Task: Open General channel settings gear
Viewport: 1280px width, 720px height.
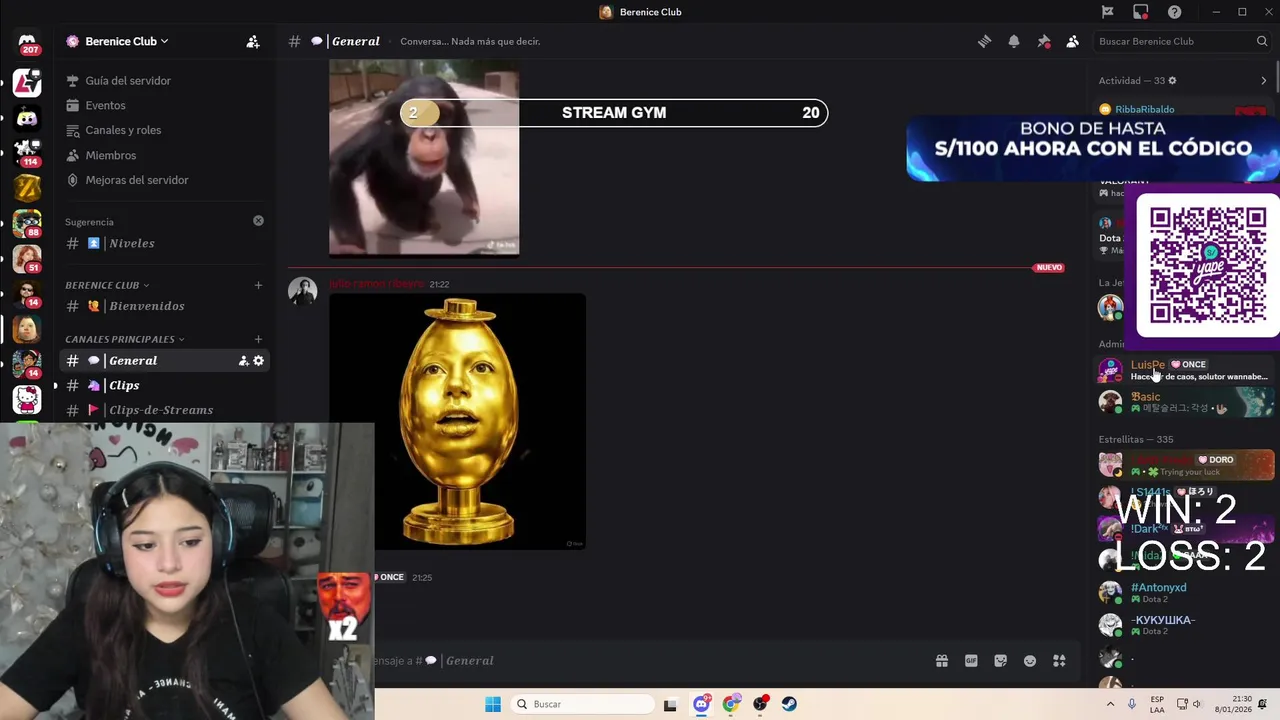Action: [258, 361]
